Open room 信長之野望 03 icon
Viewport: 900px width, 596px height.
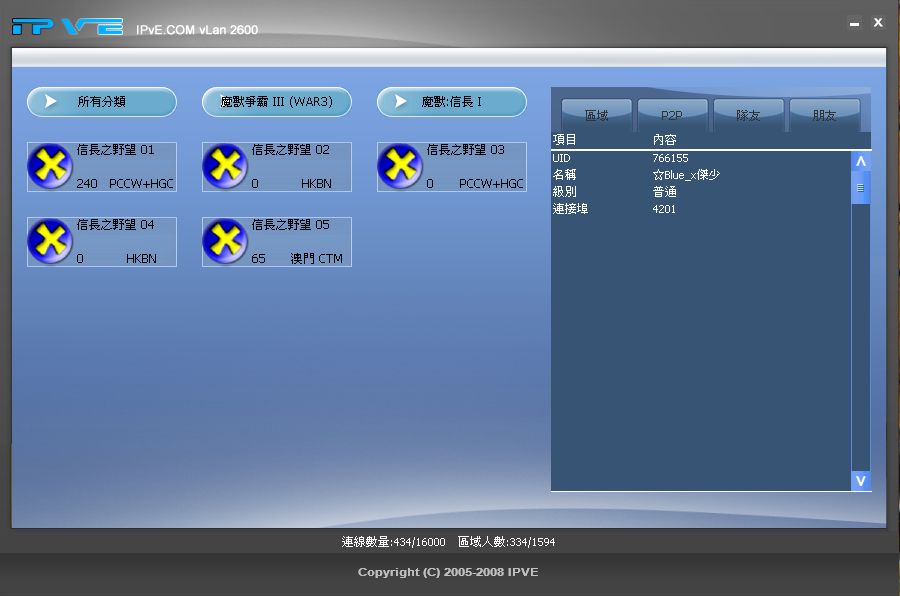click(x=400, y=167)
